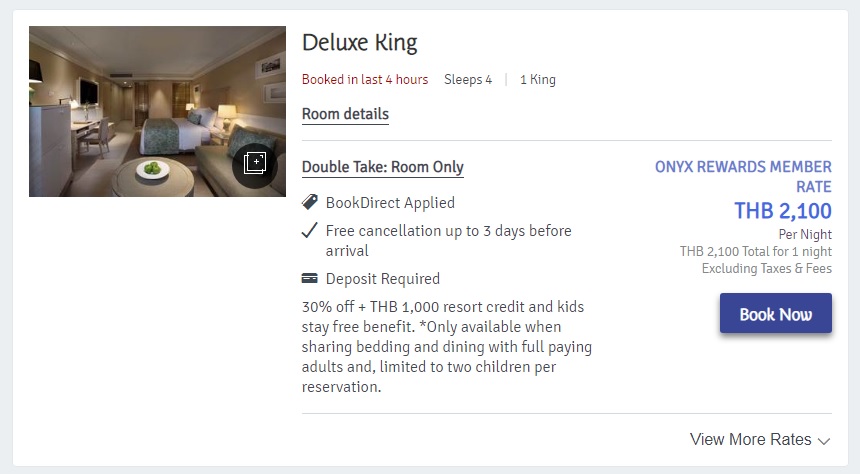This screenshot has width=860, height=474.
Task: Open the Room details link
Action: click(x=345, y=114)
